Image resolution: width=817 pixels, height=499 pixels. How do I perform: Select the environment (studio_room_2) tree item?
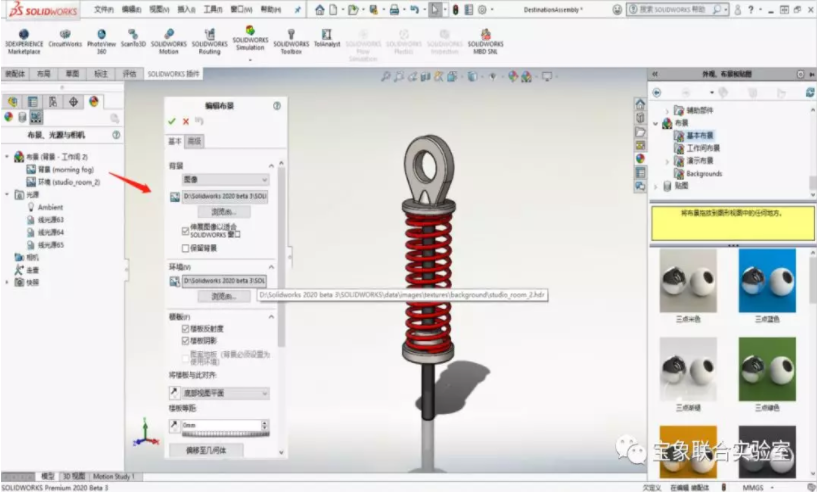pos(69,182)
